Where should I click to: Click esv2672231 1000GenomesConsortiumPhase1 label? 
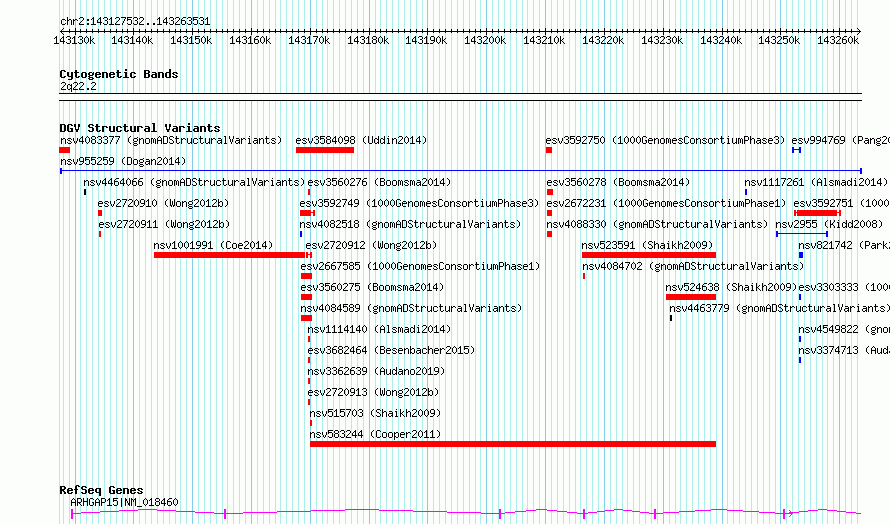[x=666, y=203]
